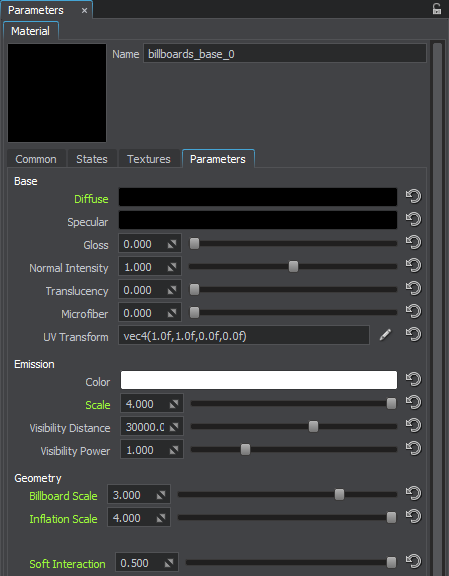
Task: Reset Billboard Scale using the revert icon
Action: (x=413, y=493)
